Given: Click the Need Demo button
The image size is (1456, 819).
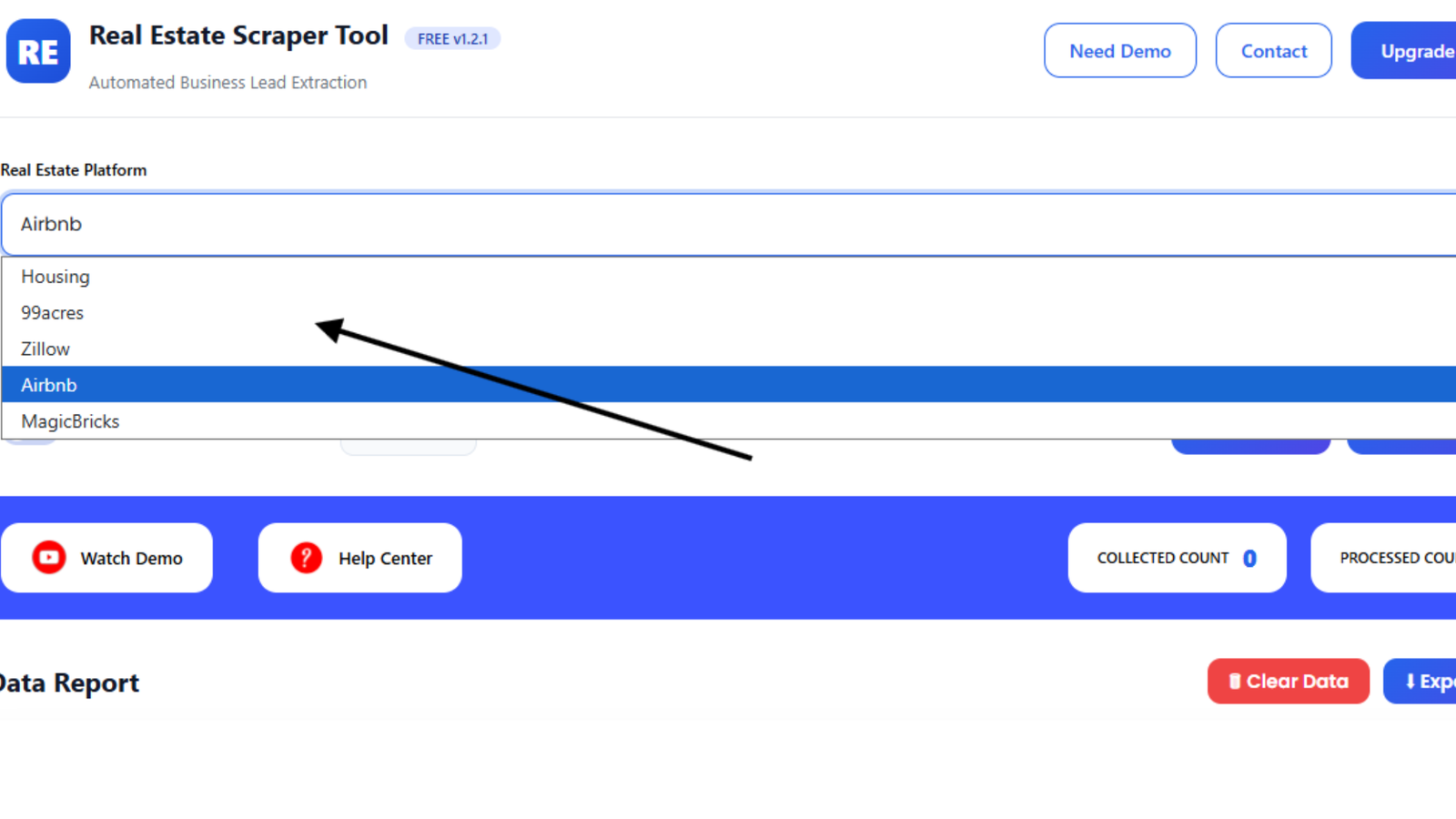Looking at the screenshot, I should coord(1120,51).
